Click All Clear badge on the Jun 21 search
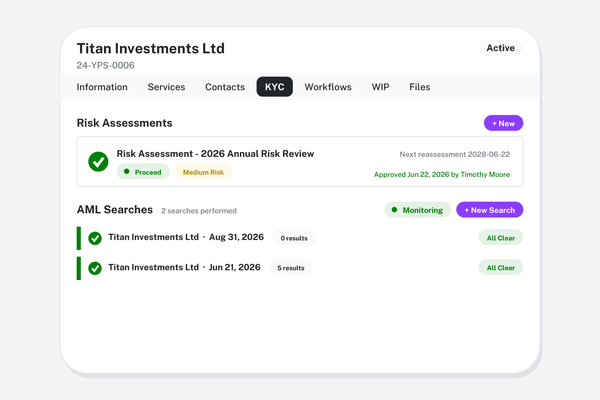The image size is (600, 400). (501, 268)
